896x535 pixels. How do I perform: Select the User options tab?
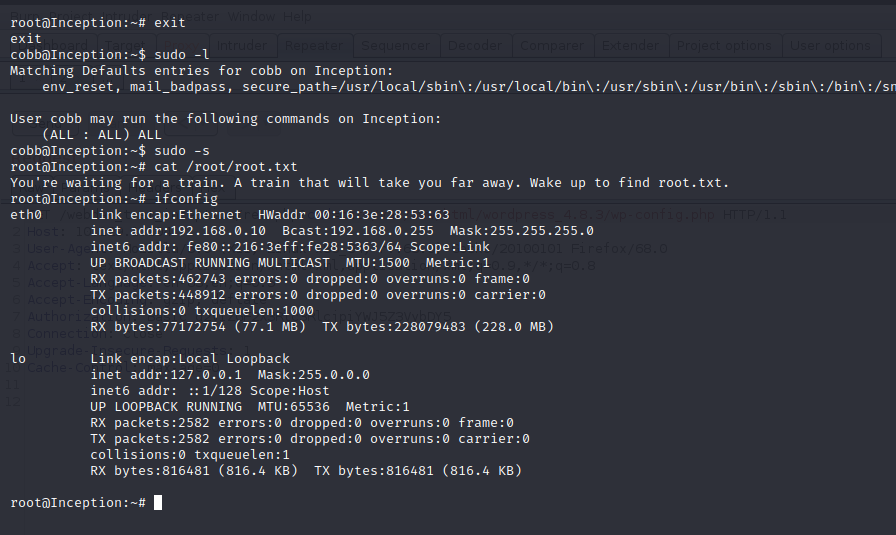click(x=829, y=45)
